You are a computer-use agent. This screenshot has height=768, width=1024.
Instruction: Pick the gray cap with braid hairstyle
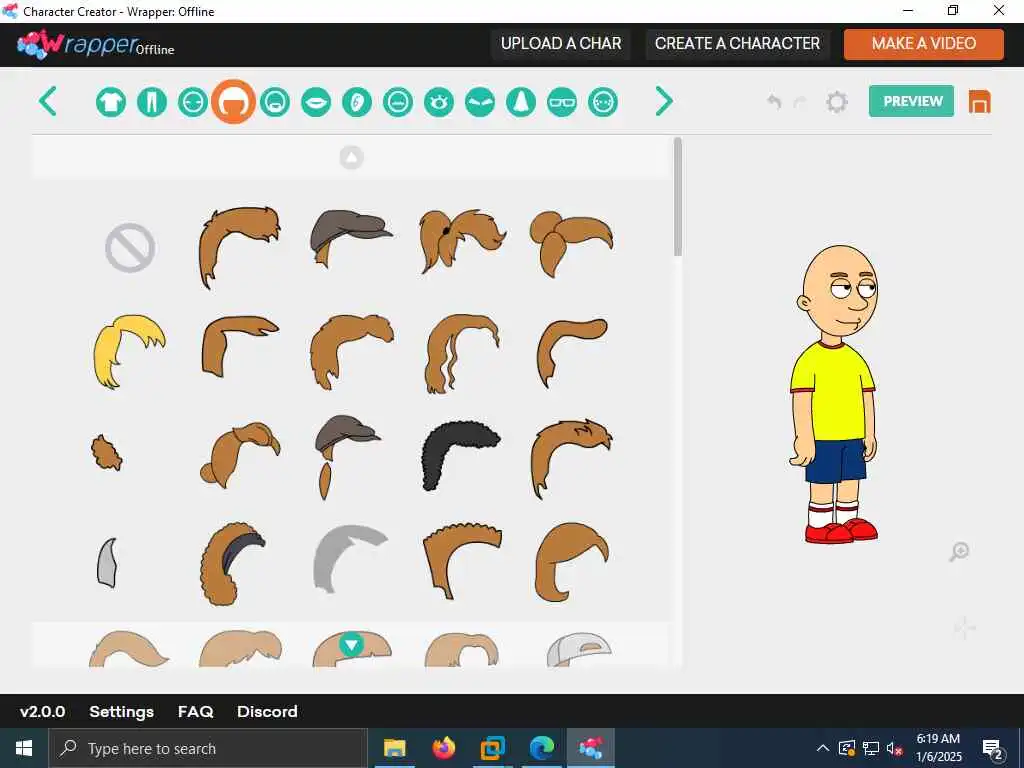(x=347, y=456)
